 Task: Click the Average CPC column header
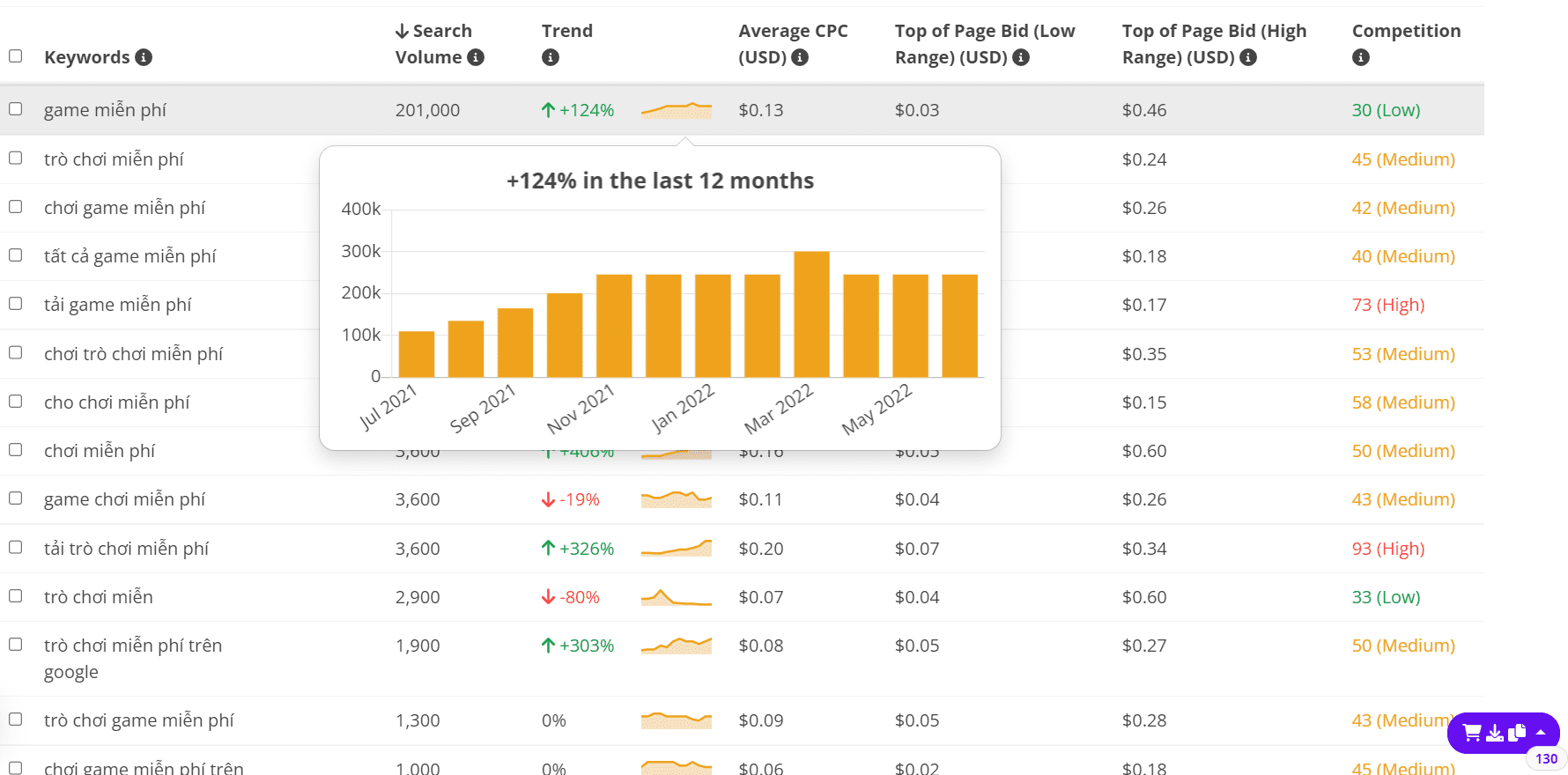(793, 44)
